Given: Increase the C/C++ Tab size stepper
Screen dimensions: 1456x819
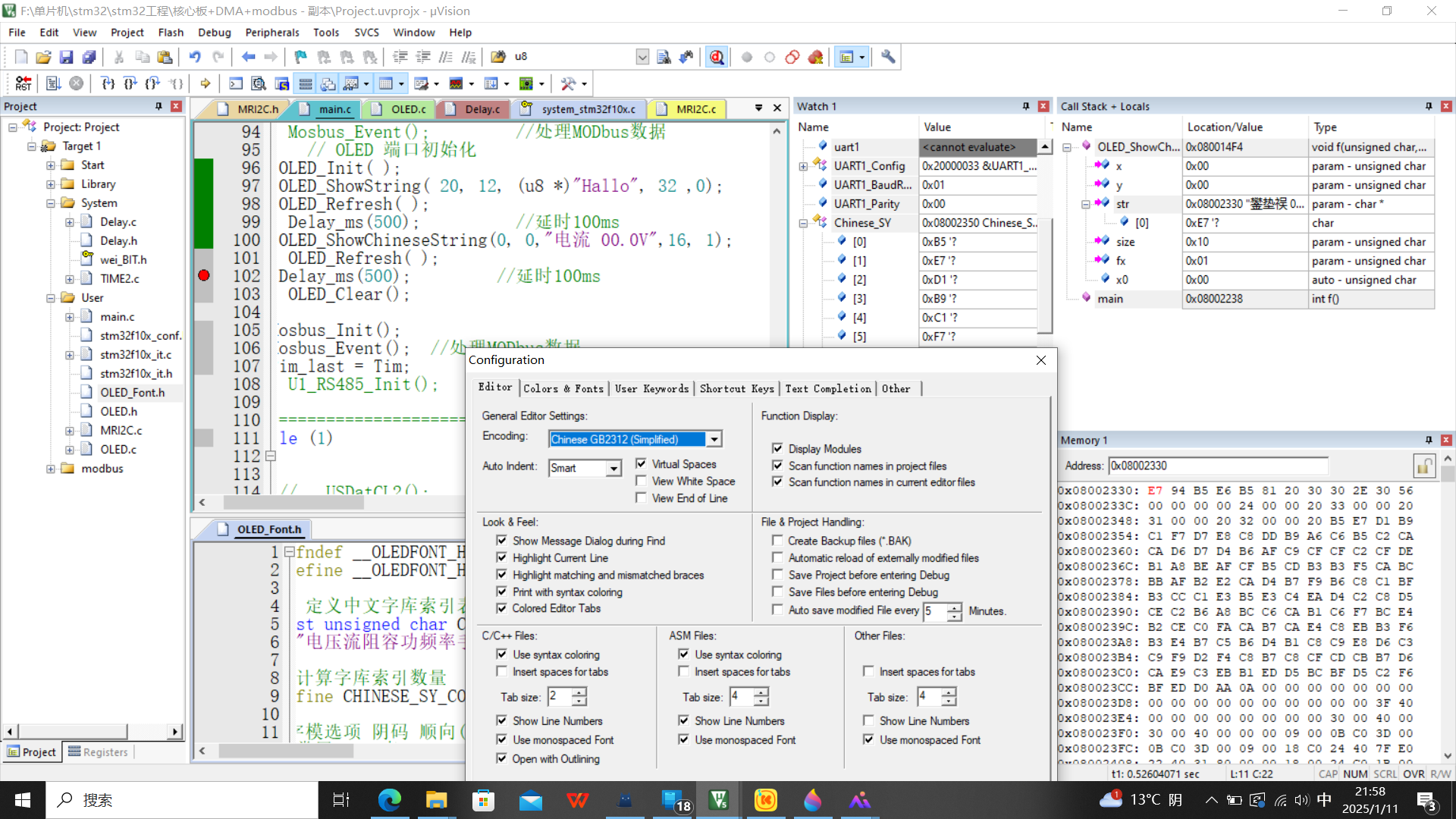Looking at the screenshot, I should point(579,692).
